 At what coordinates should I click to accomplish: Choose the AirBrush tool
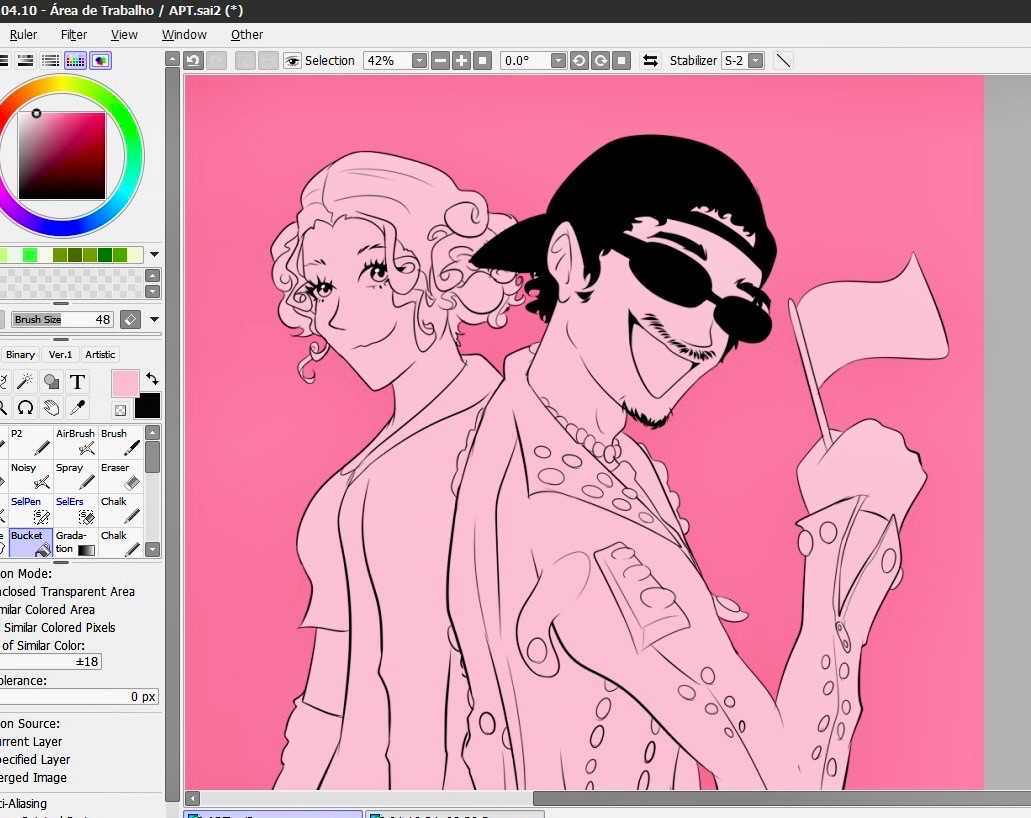[x=76, y=442]
